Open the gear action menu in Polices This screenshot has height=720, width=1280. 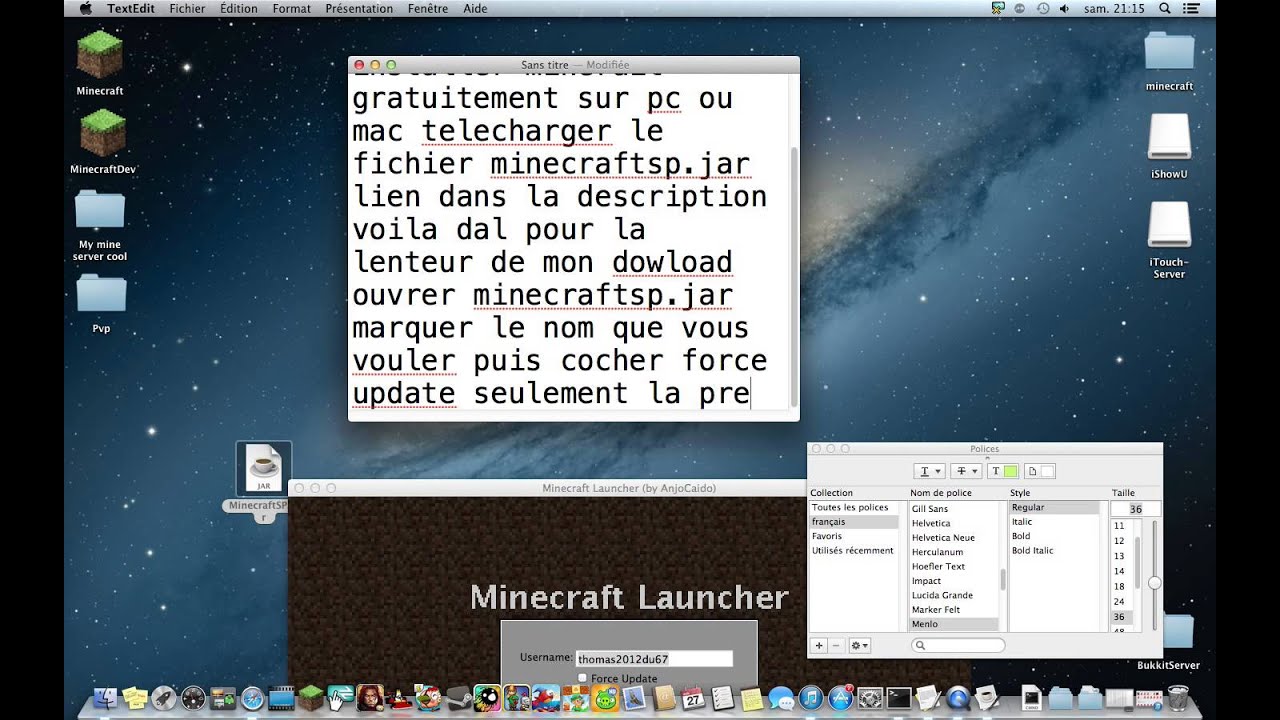(x=860, y=646)
